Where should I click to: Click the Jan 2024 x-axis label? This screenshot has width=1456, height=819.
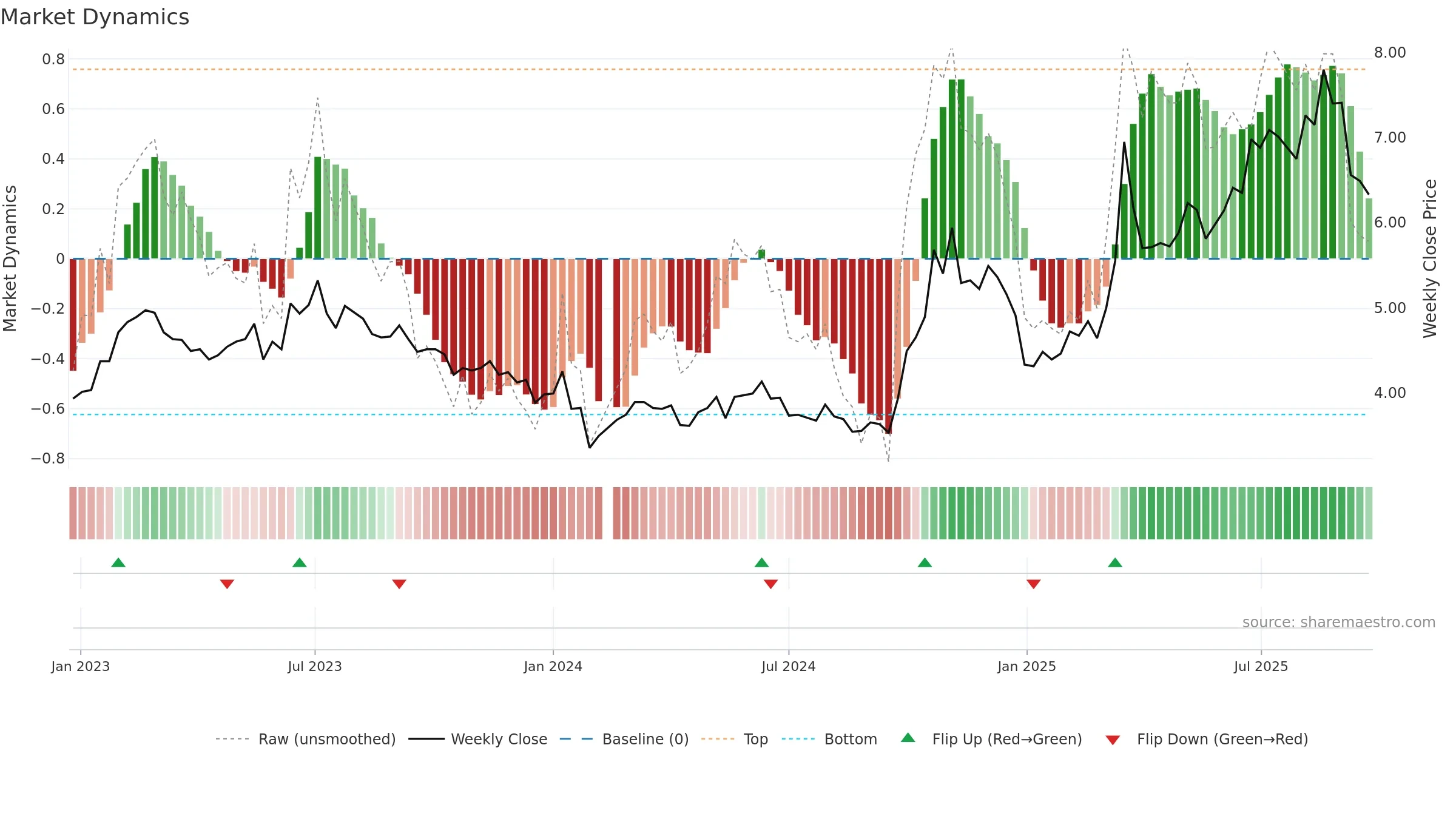(553, 666)
